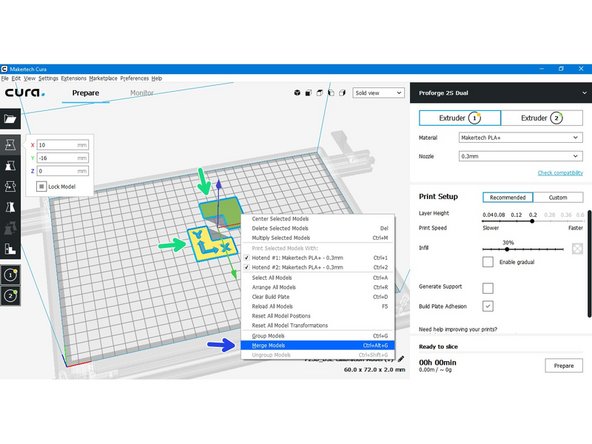Choose Select All Models
Screen dimensions: 592x444
point(318,278)
